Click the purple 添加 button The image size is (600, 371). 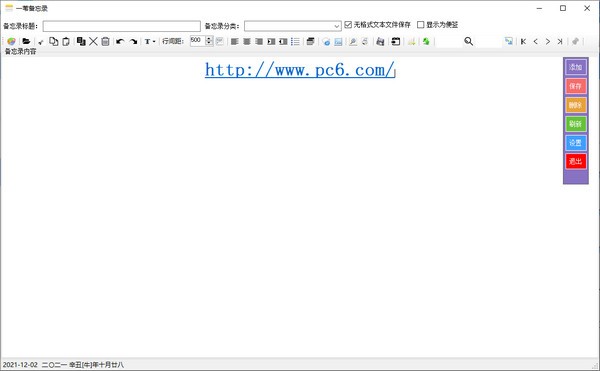coord(576,67)
